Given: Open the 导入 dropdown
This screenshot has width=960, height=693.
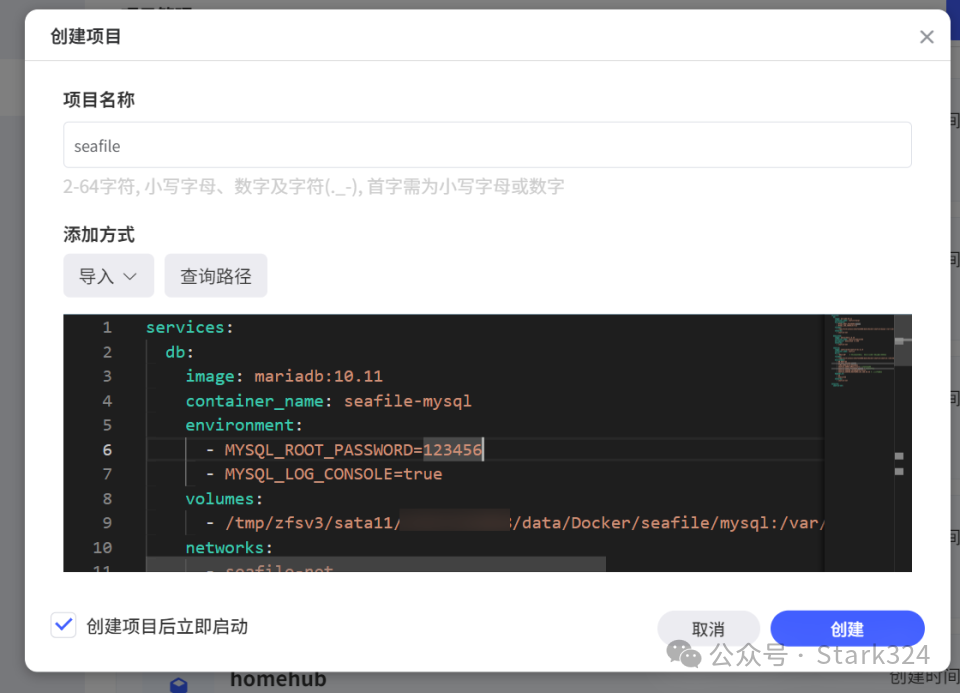Looking at the screenshot, I should [108, 276].
